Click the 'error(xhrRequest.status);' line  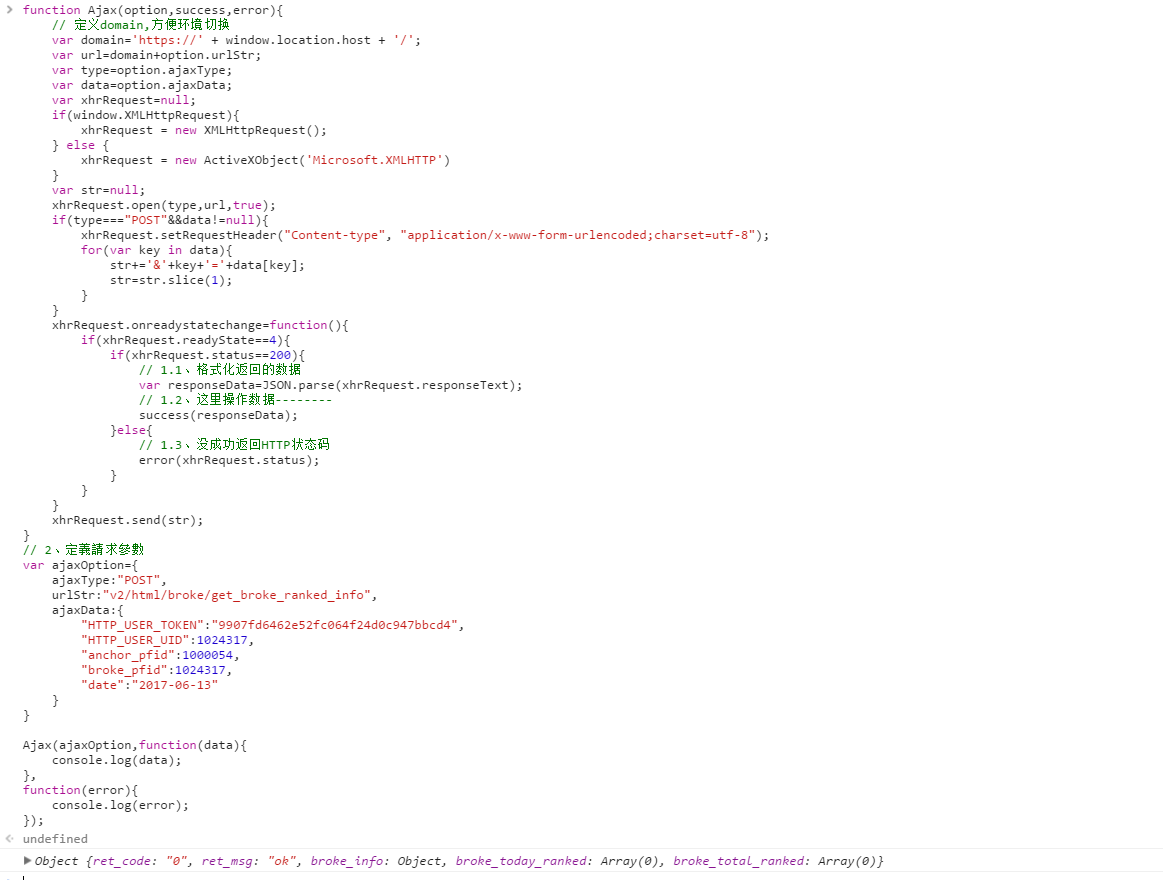click(229, 460)
